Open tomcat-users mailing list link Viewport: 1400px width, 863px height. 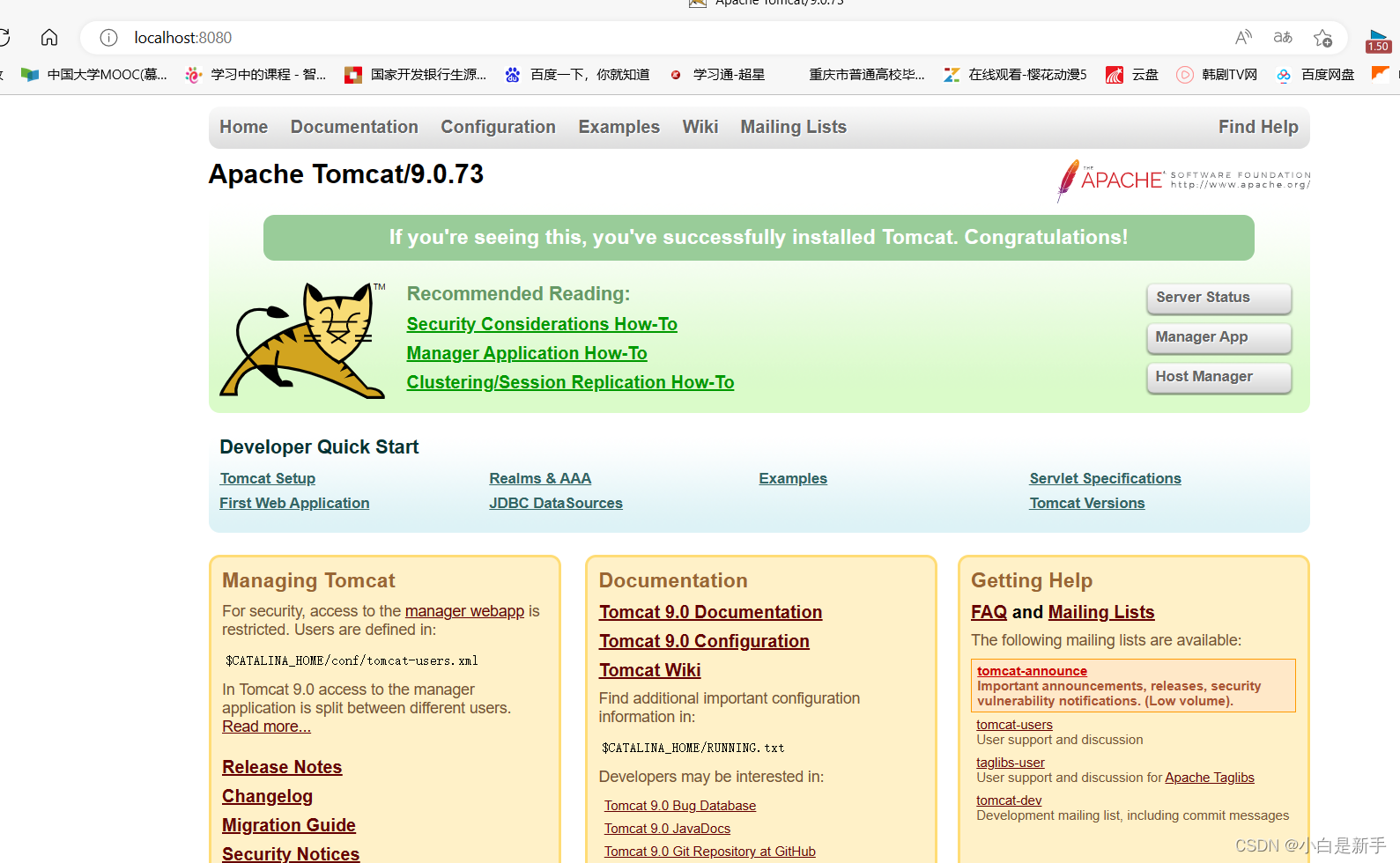(x=1014, y=725)
